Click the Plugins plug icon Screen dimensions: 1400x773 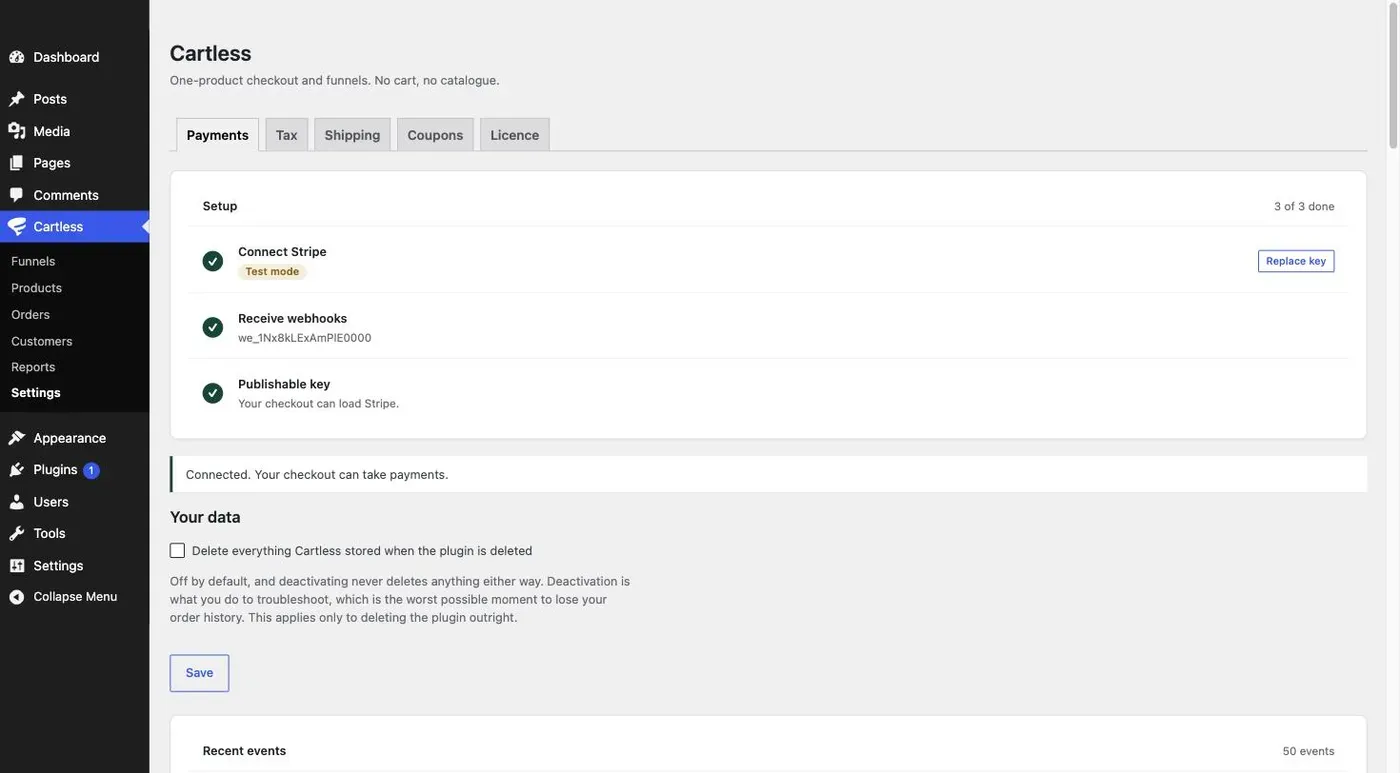17,470
